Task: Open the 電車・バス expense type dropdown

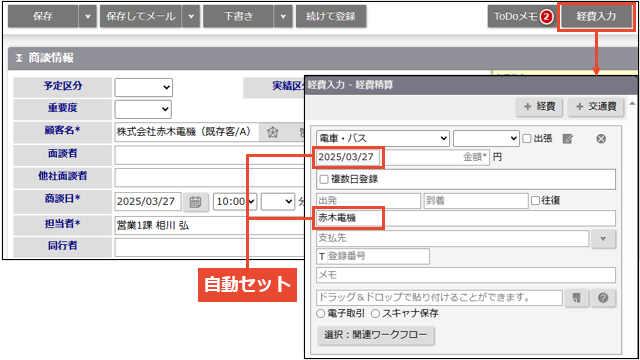Action: (x=383, y=138)
